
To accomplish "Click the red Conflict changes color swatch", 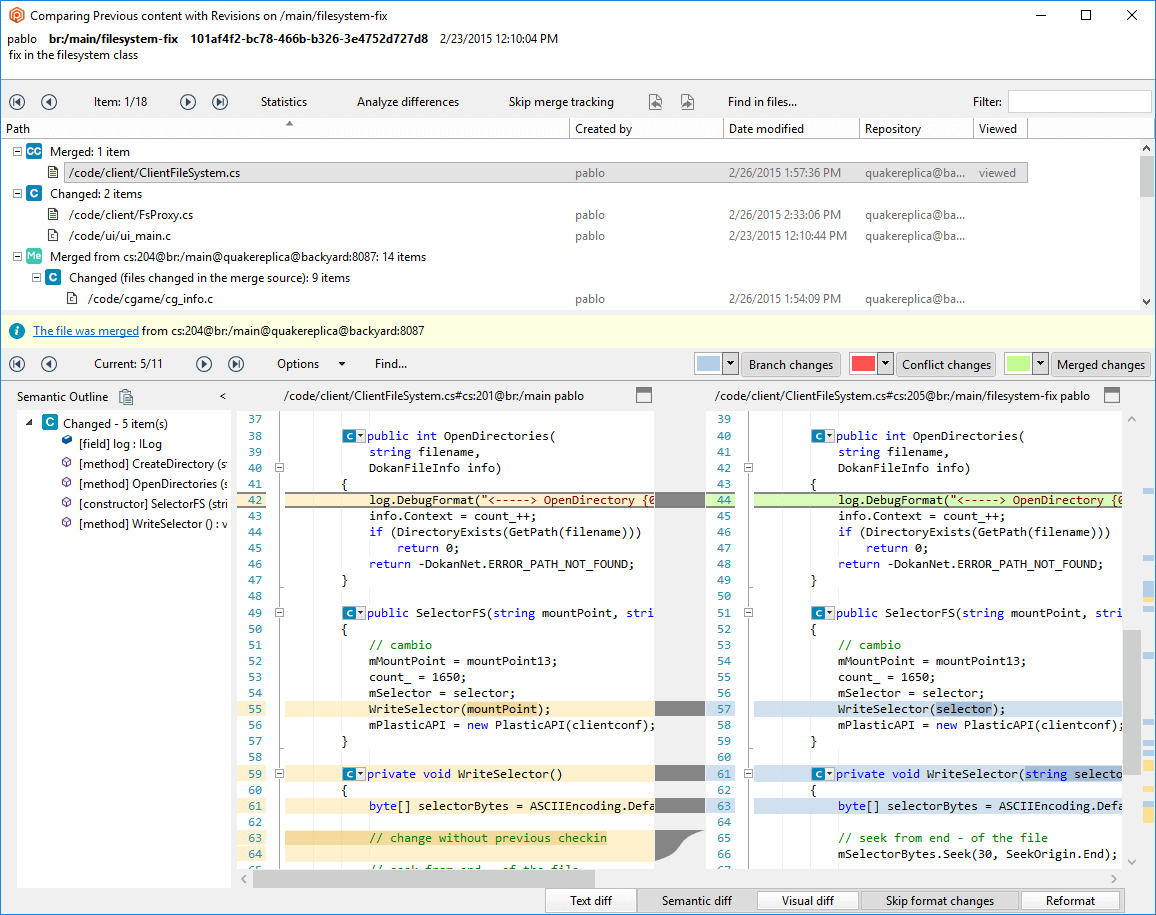I will [x=863, y=364].
